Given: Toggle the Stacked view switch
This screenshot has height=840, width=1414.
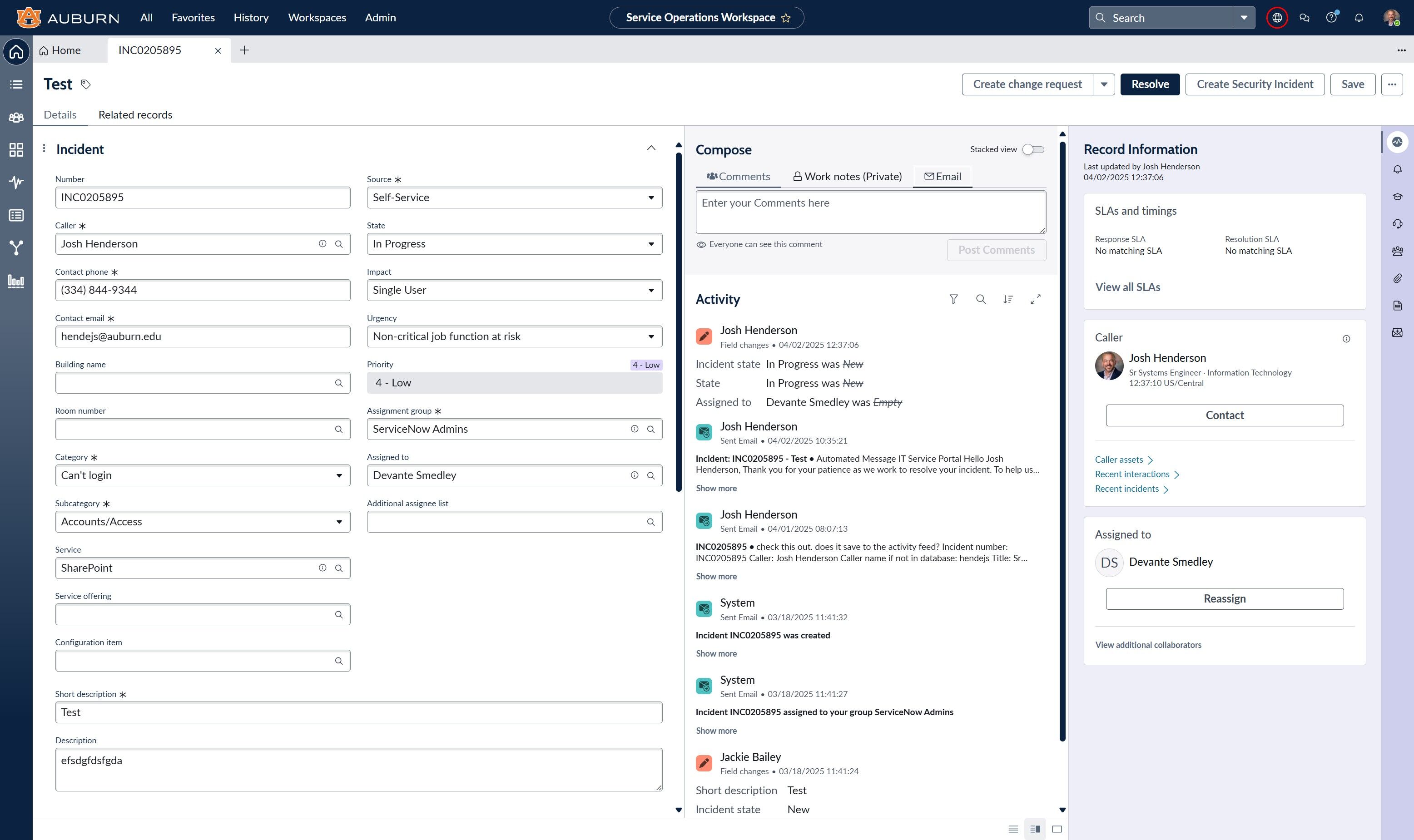Looking at the screenshot, I should (1033, 149).
